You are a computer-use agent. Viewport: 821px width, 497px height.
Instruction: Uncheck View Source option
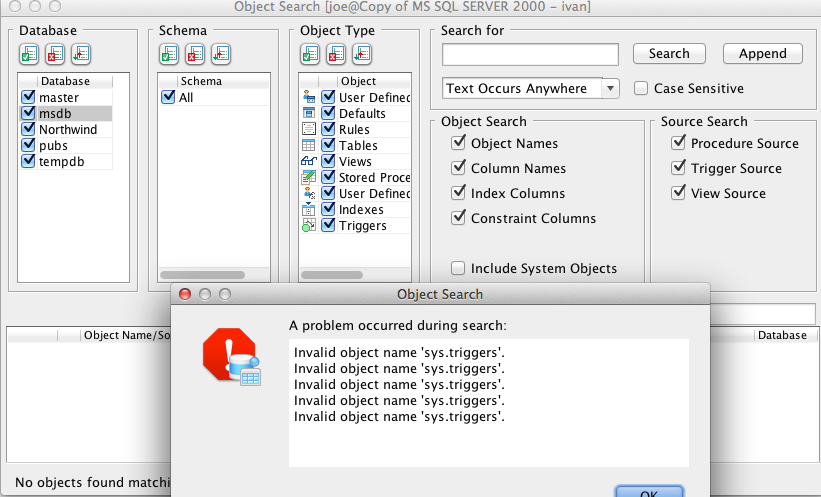point(678,193)
